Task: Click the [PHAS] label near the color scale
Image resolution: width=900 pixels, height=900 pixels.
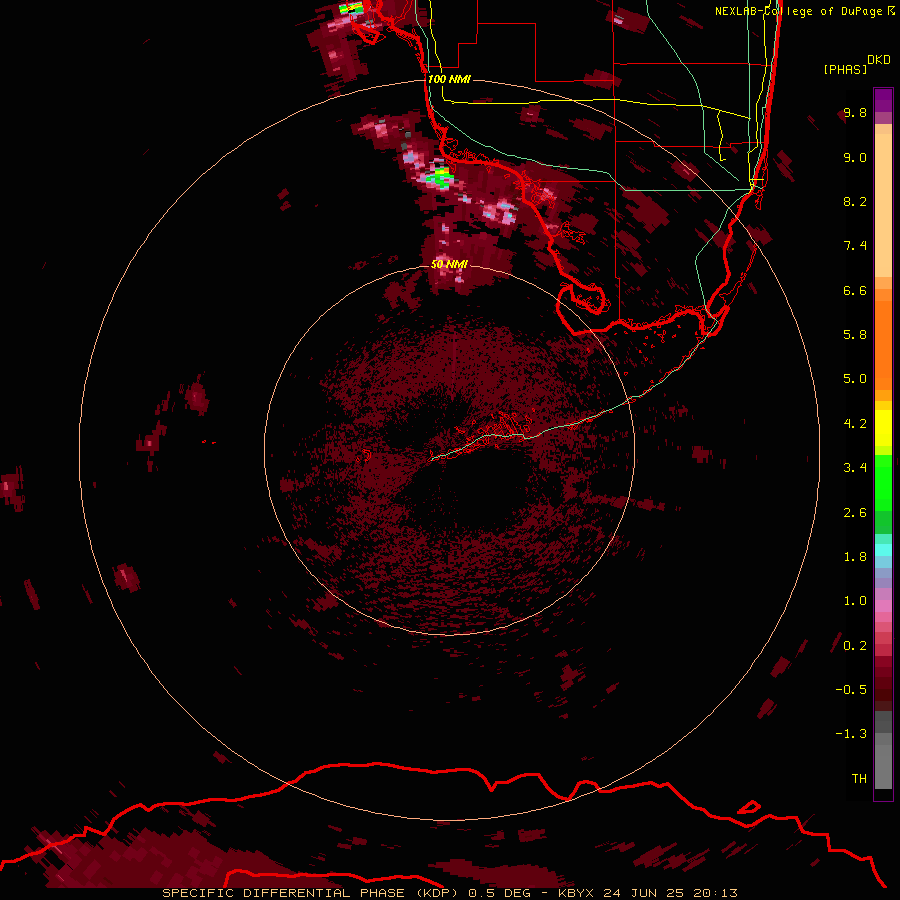Action: point(845,70)
